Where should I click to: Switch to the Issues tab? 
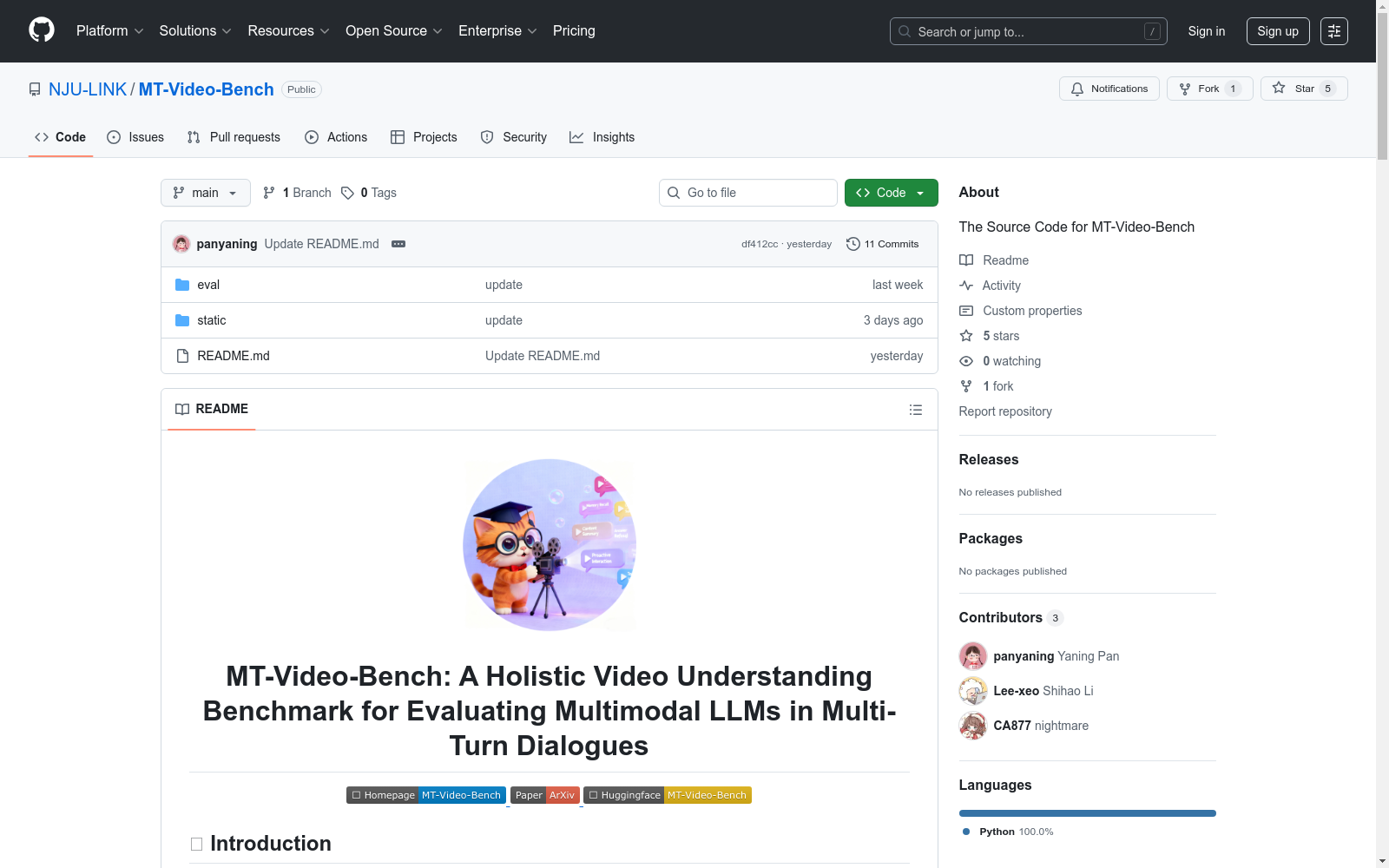[x=135, y=137]
